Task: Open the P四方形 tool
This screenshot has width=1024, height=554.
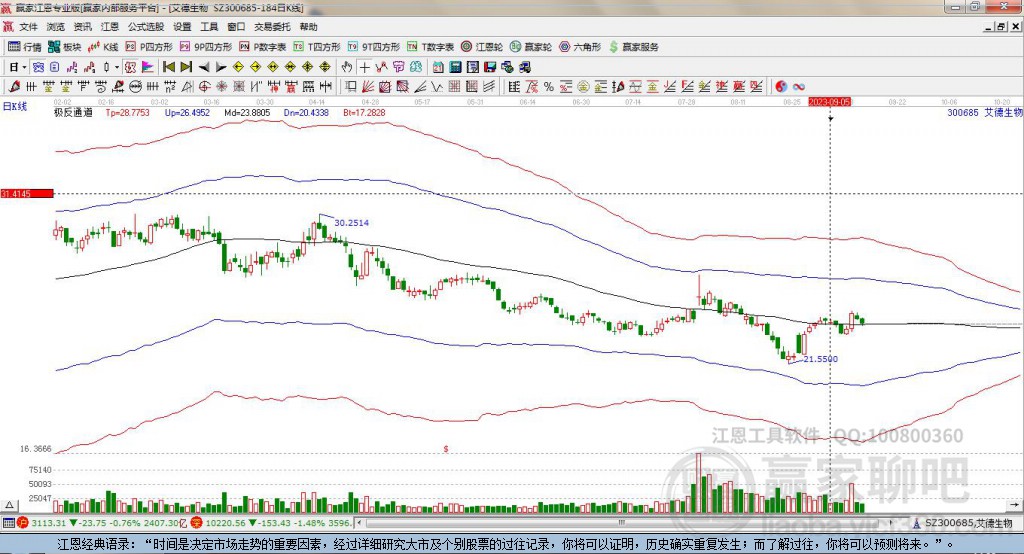Action: point(149,47)
